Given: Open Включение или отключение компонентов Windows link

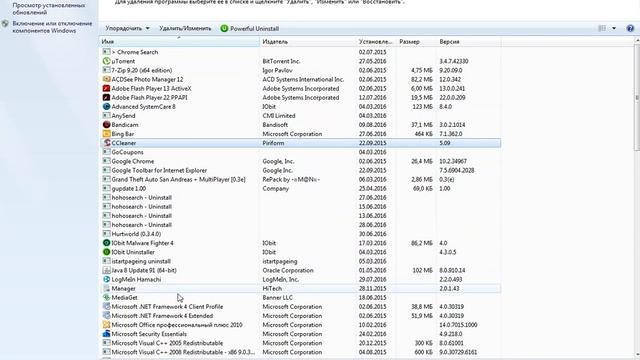Looking at the screenshot, I should (x=52, y=27).
